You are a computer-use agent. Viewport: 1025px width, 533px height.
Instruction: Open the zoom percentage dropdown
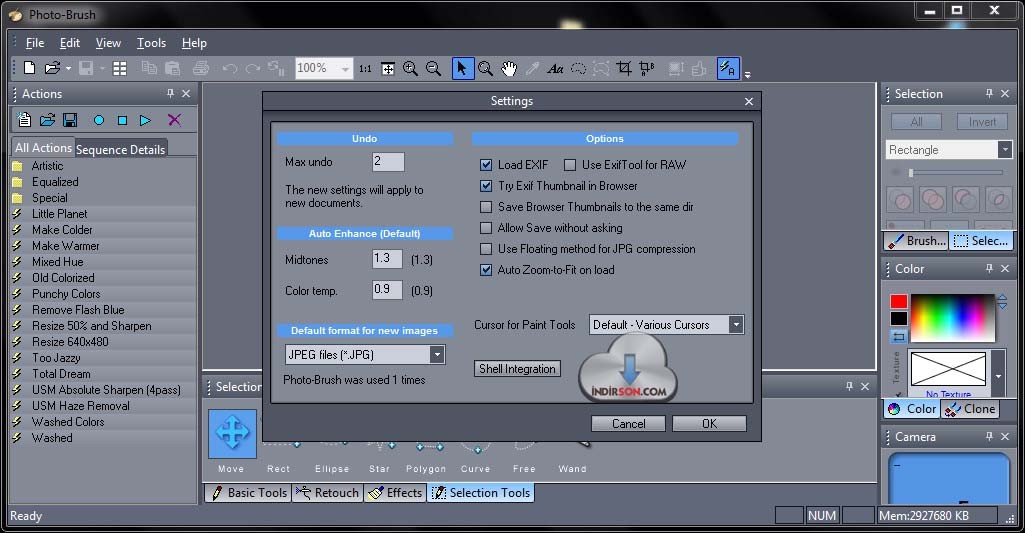pyautogui.click(x=344, y=69)
